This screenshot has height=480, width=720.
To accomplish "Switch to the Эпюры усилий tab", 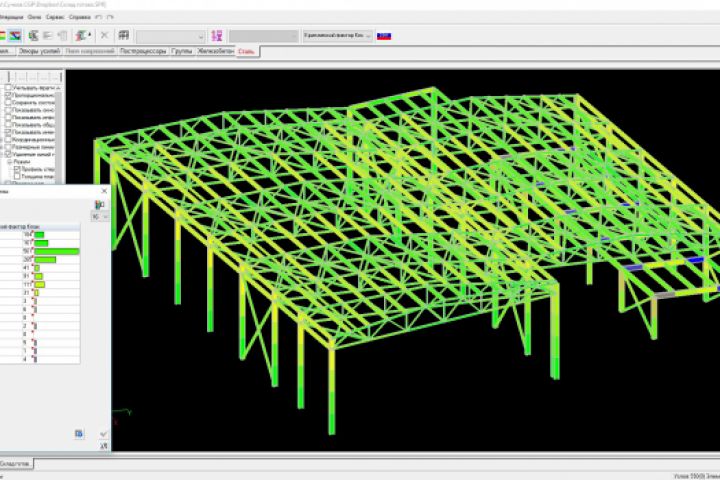I will point(39,51).
